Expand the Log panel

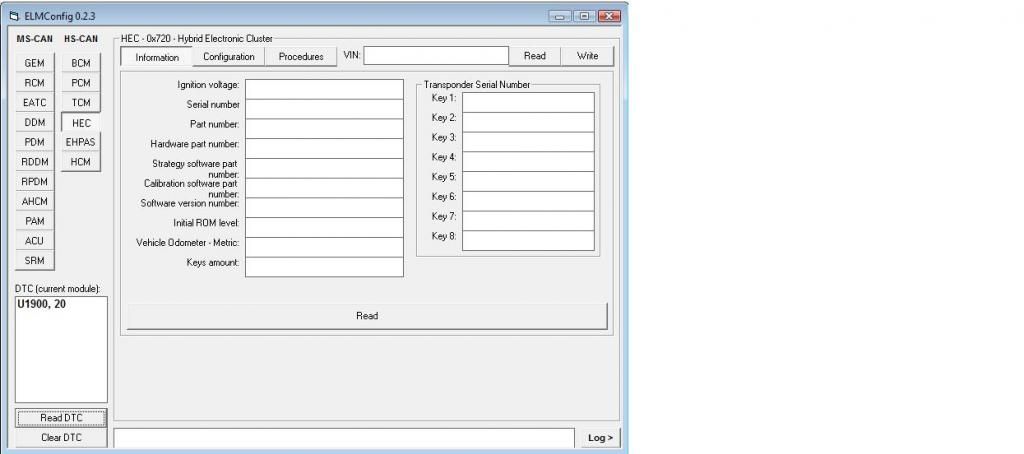[599, 438]
